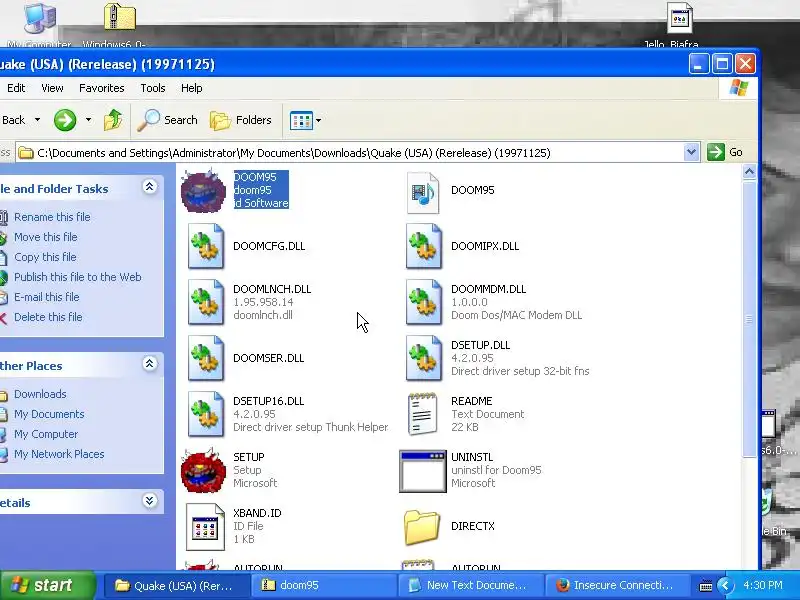Click the Search toolbar button
Screen dimensions: 800x600
coord(167,120)
